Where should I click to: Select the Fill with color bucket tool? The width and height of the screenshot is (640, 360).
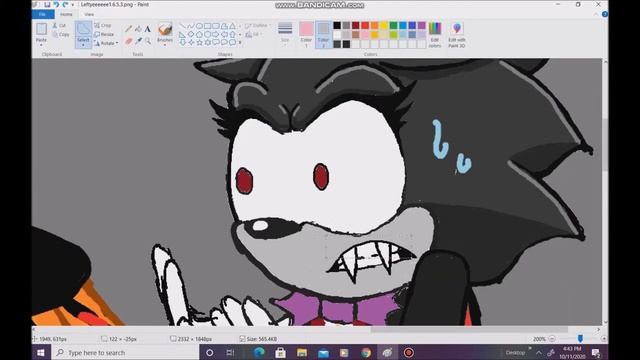[x=138, y=29]
